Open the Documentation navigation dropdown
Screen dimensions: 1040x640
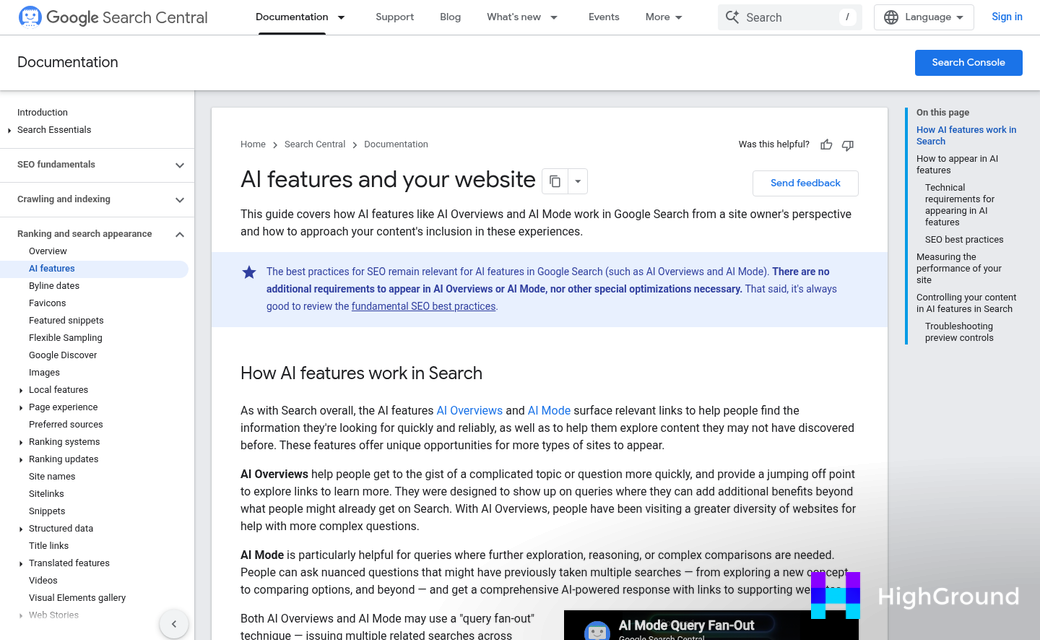[x=300, y=17]
